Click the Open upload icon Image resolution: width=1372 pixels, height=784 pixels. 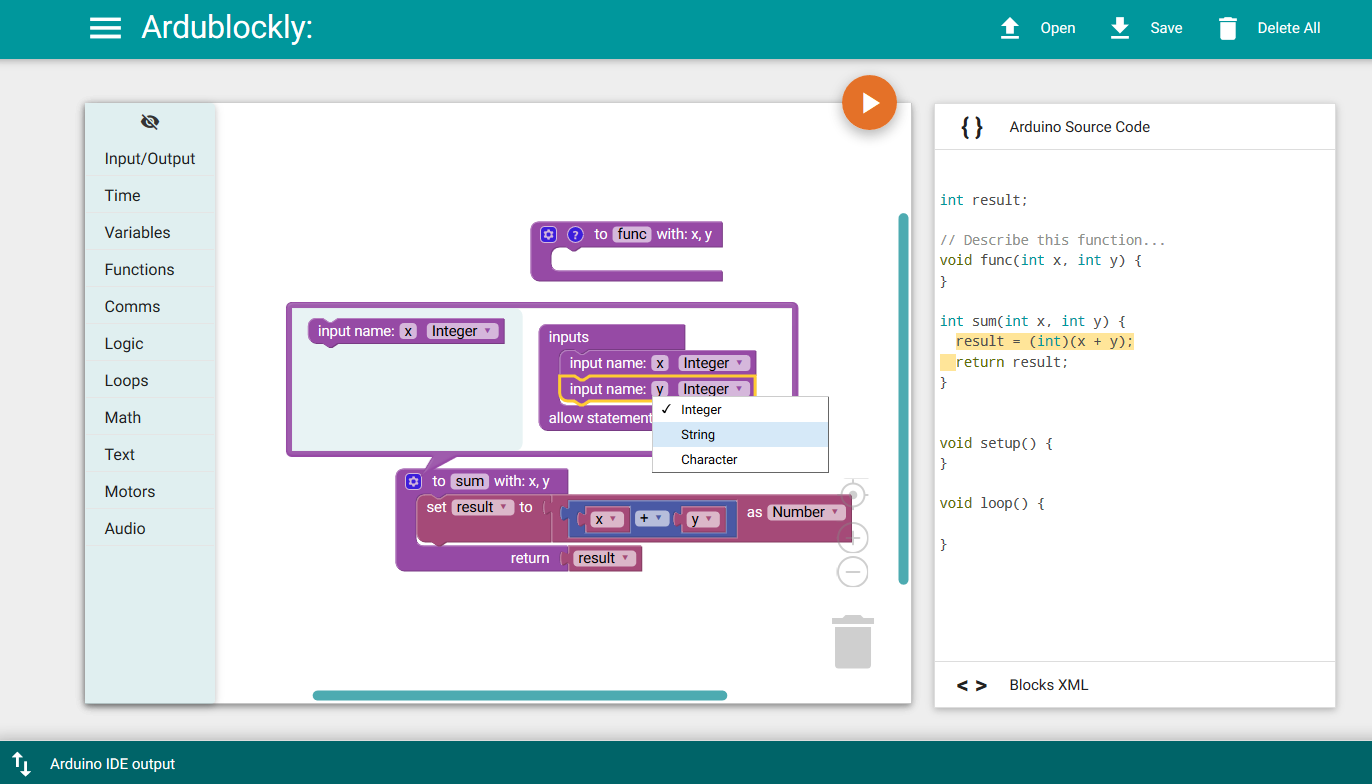coord(1010,28)
